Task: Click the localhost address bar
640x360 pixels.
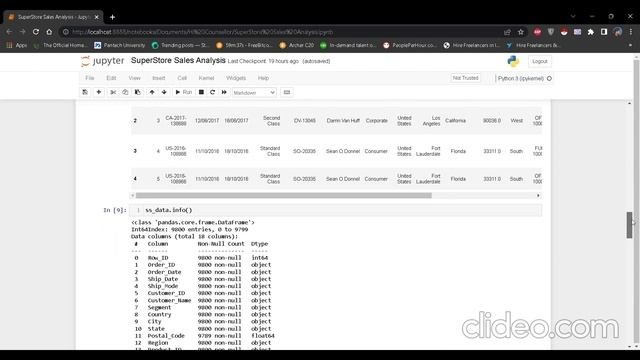Action: tap(282, 32)
